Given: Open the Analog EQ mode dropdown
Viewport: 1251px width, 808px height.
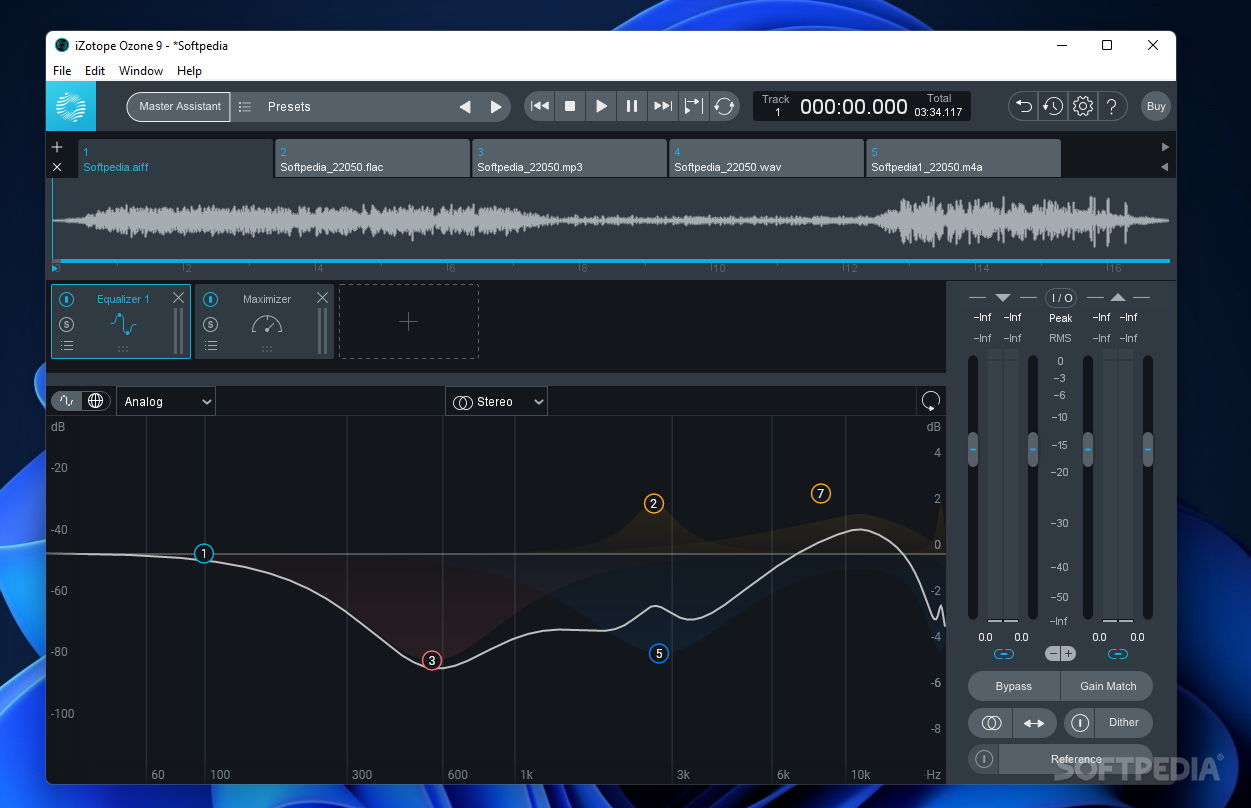Looking at the screenshot, I should 166,401.
